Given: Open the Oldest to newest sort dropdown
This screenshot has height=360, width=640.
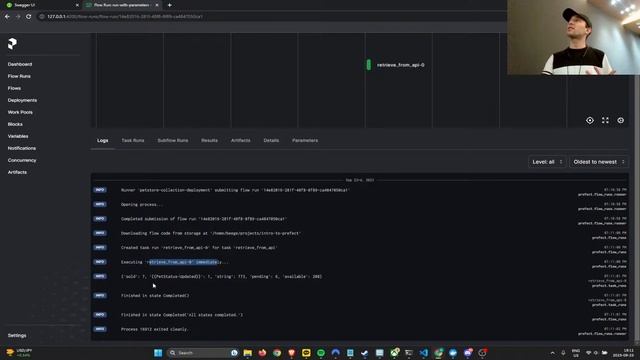Looking at the screenshot, I should pos(599,162).
